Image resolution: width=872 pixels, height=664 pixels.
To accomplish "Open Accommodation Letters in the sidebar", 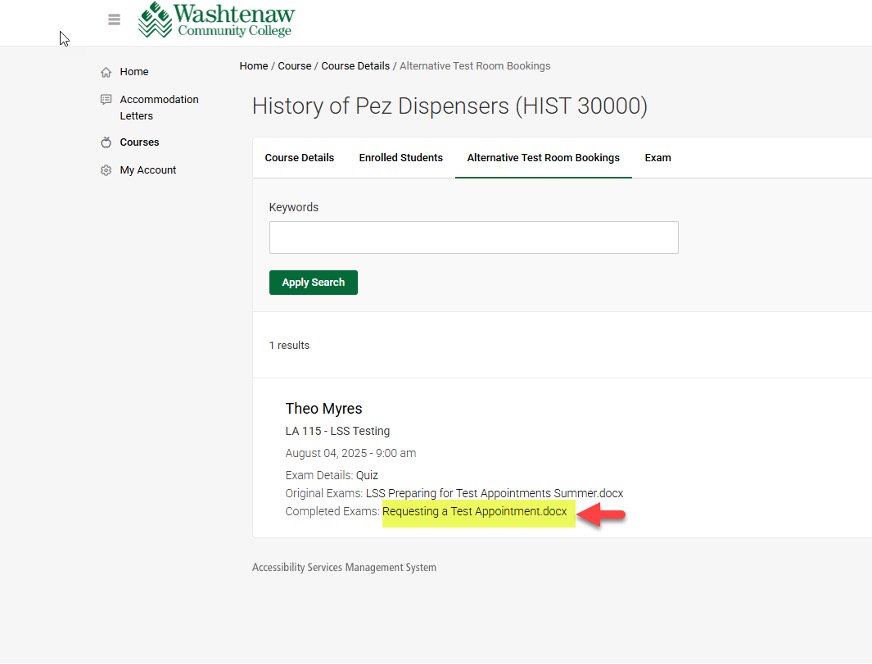I will coord(159,107).
